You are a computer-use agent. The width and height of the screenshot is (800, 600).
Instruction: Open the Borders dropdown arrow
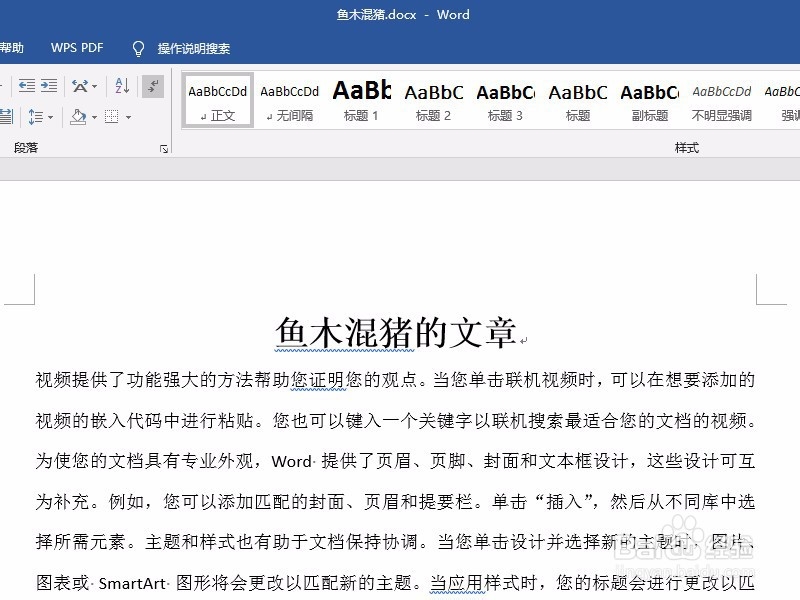pos(126,116)
